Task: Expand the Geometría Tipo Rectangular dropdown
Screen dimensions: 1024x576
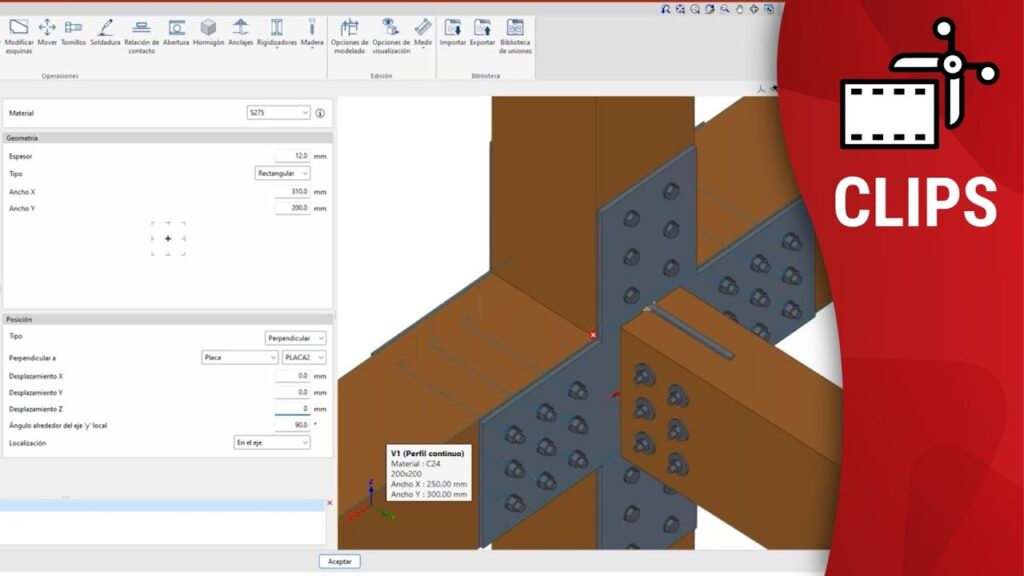Action: tap(283, 173)
